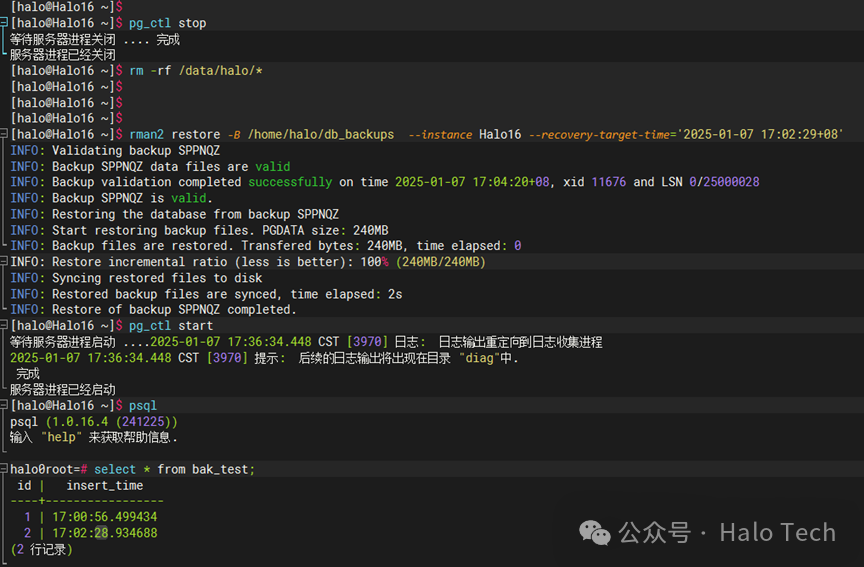Click the table name "bak_test;"

[224, 469]
